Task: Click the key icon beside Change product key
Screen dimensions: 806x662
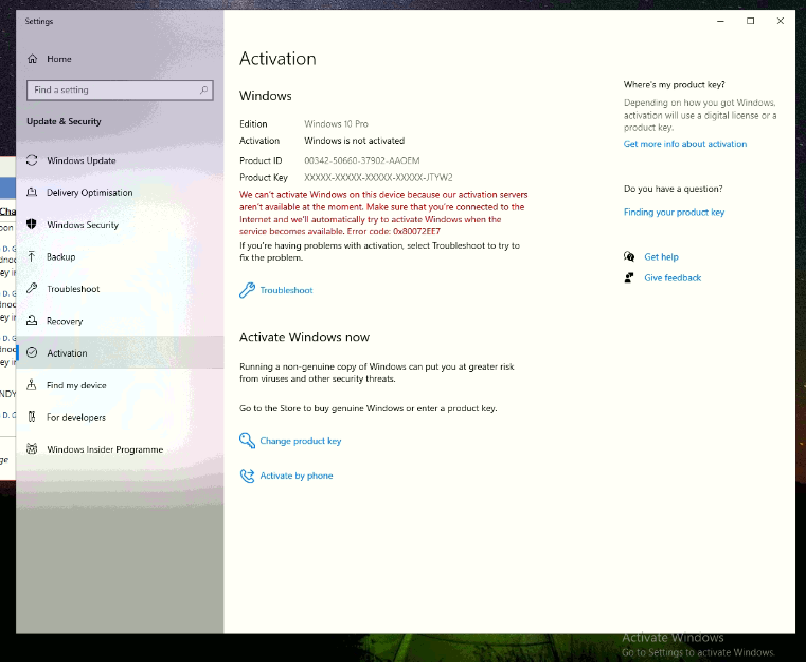Action: click(x=247, y=440)
